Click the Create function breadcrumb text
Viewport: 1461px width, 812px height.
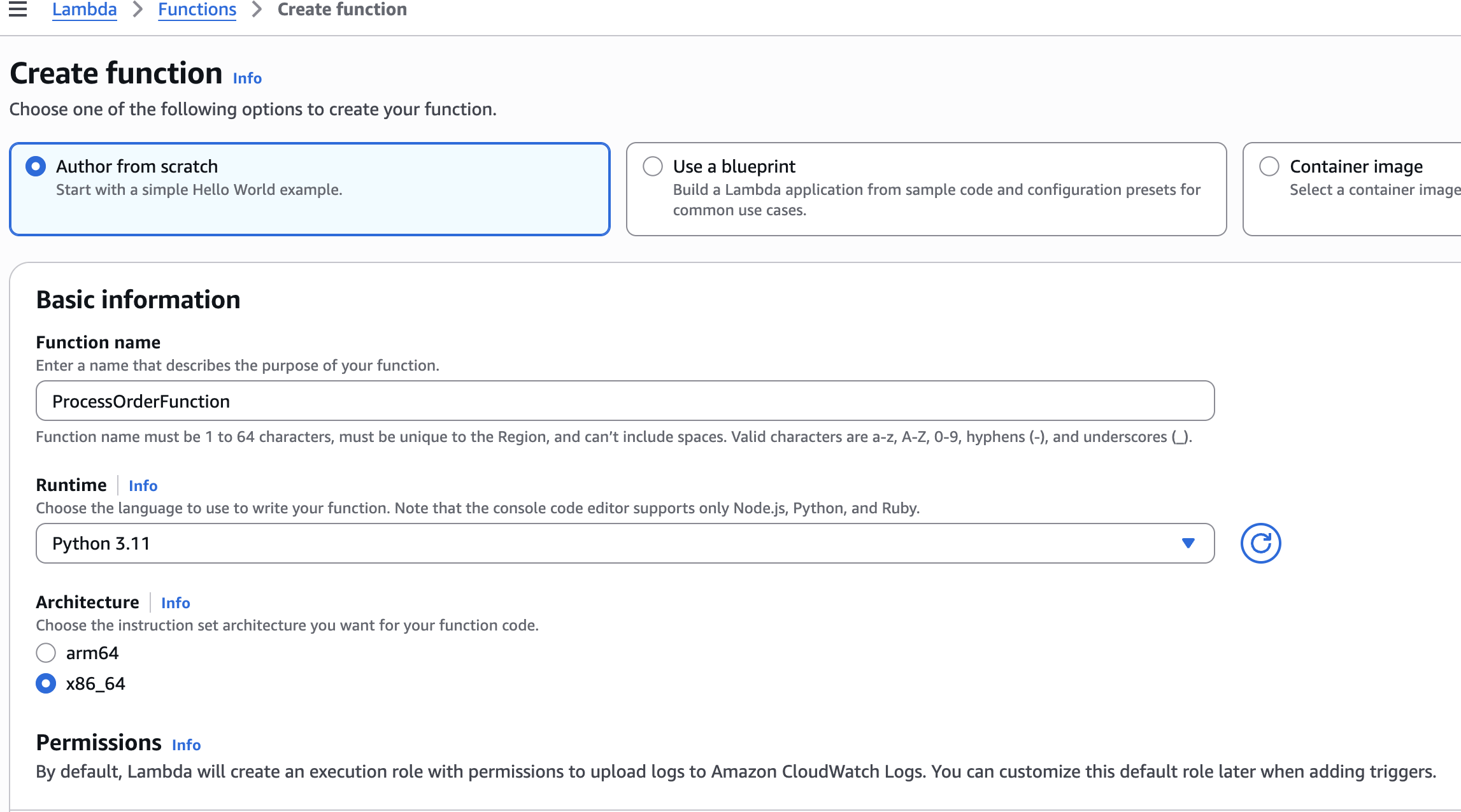tap(342, 10)
